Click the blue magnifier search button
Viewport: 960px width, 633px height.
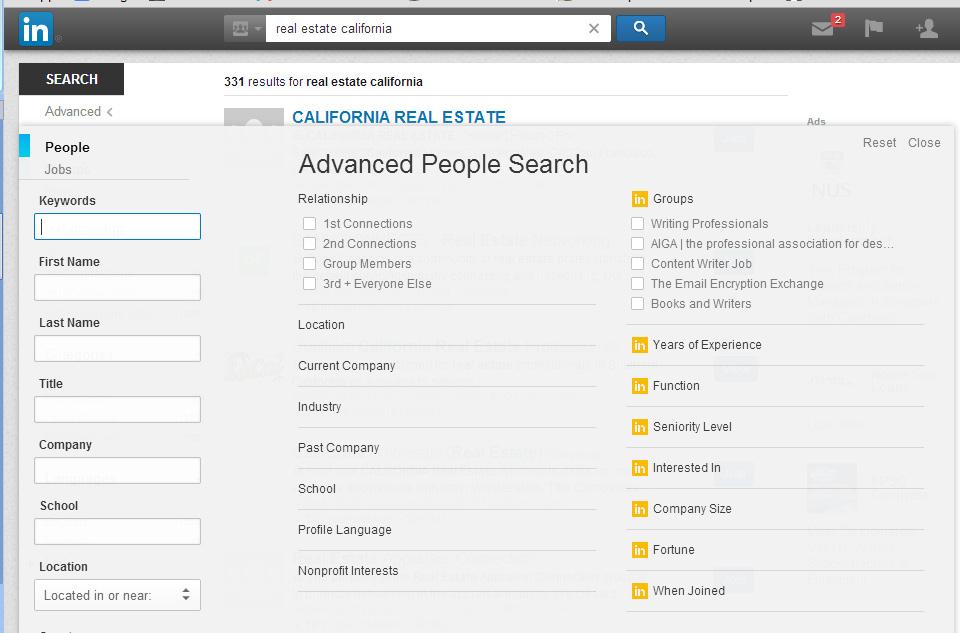click(640, 28)
